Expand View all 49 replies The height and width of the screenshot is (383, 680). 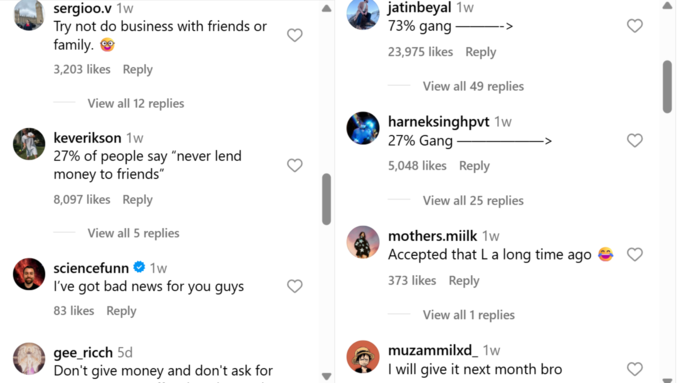click(473, 86)
